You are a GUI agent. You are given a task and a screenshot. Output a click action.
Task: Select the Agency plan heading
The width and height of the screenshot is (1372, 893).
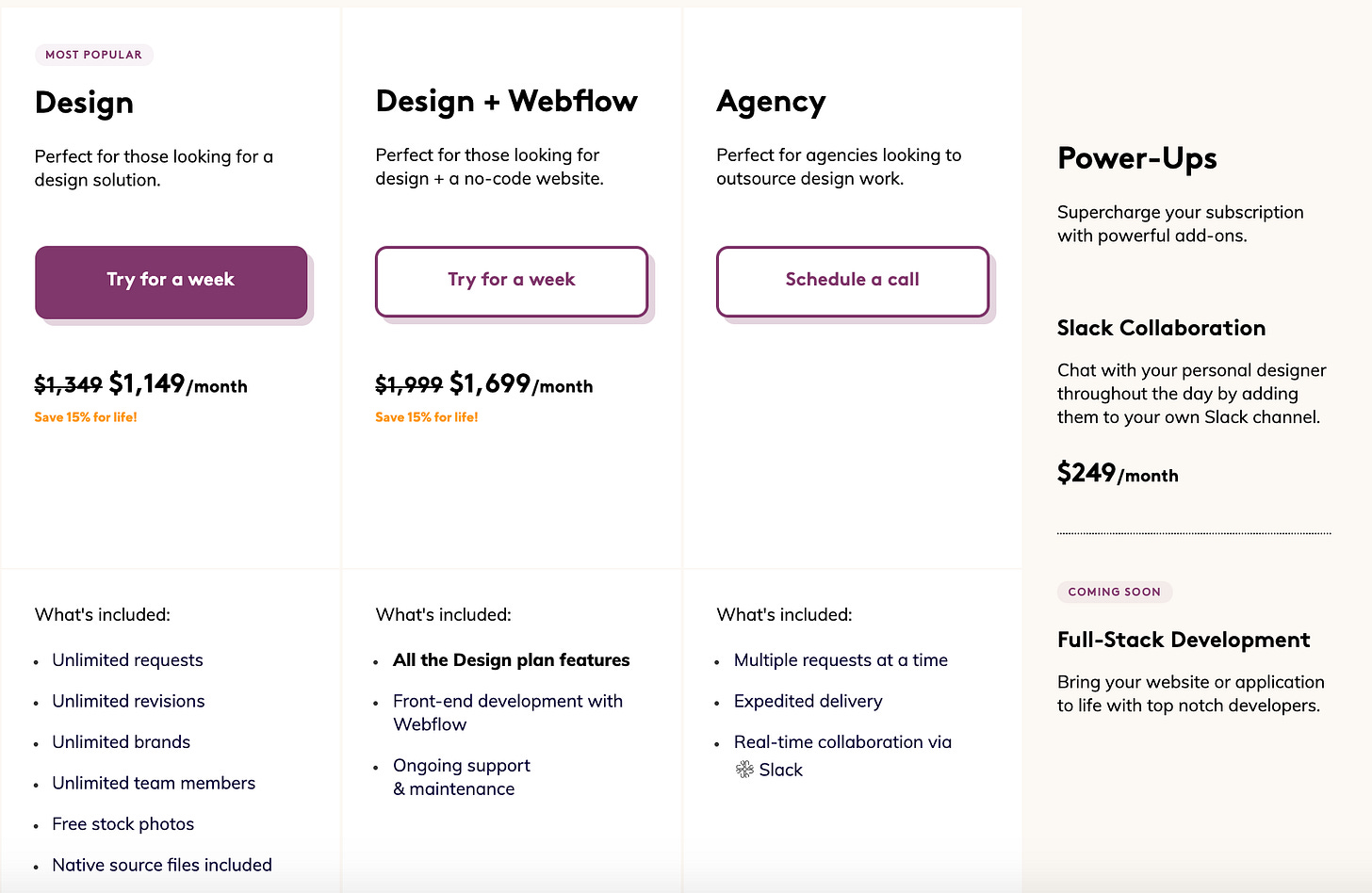tap(771, 102)
